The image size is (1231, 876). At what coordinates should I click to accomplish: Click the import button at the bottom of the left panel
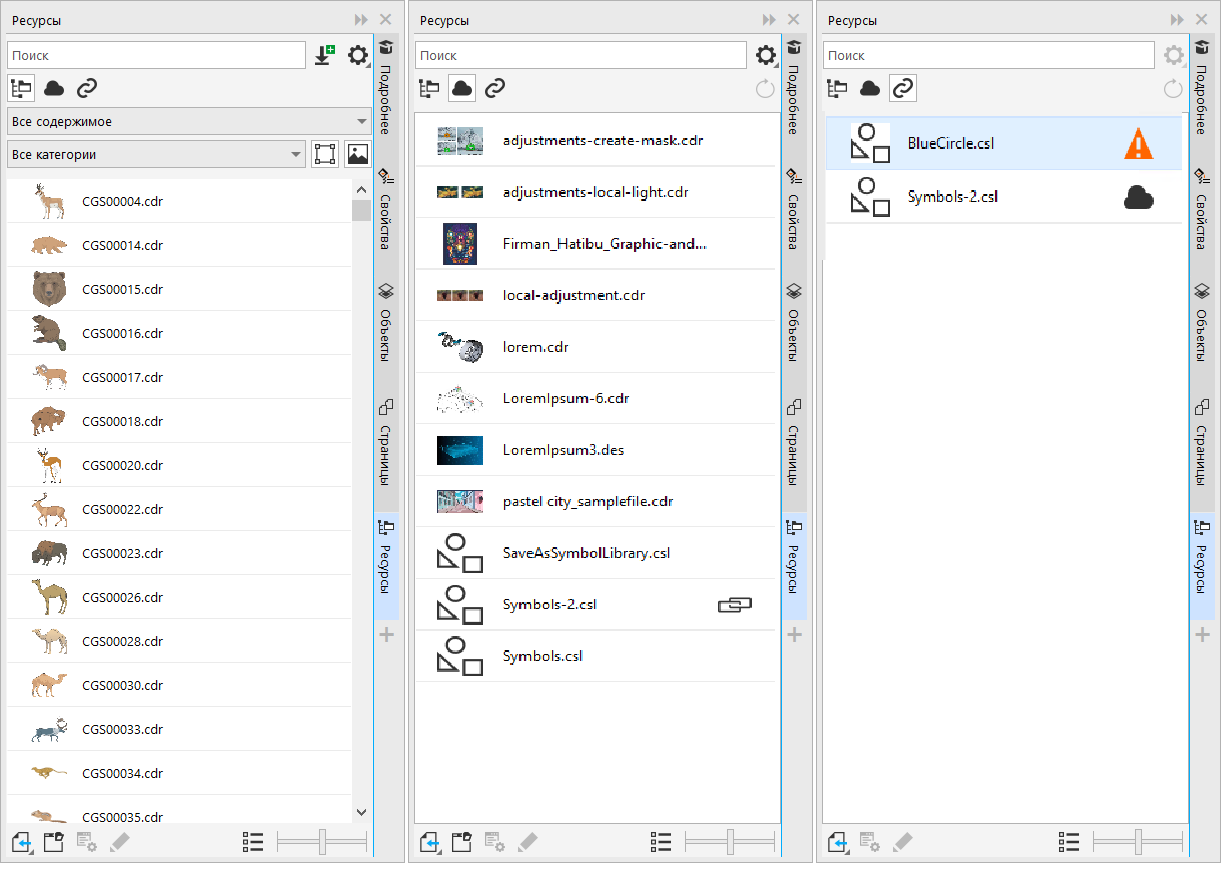click(22, 842)
